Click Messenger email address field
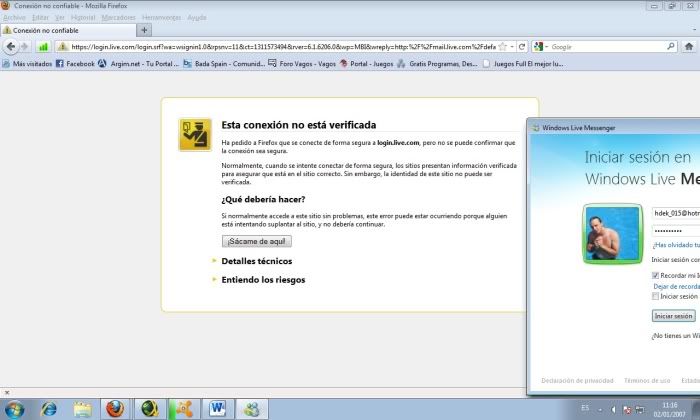This screenshot has width=700, height=420. coord(676,213)
